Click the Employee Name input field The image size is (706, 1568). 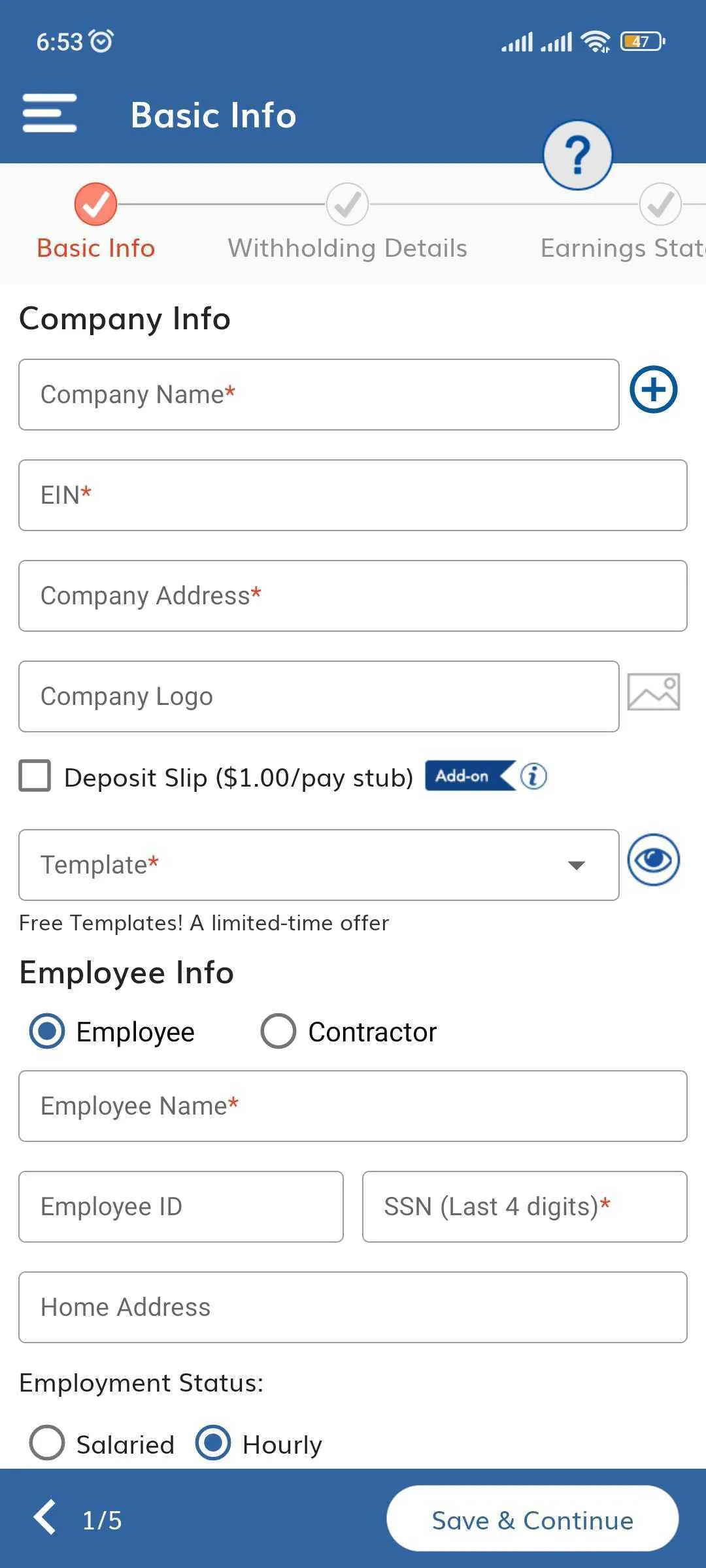coord(353,1105)
